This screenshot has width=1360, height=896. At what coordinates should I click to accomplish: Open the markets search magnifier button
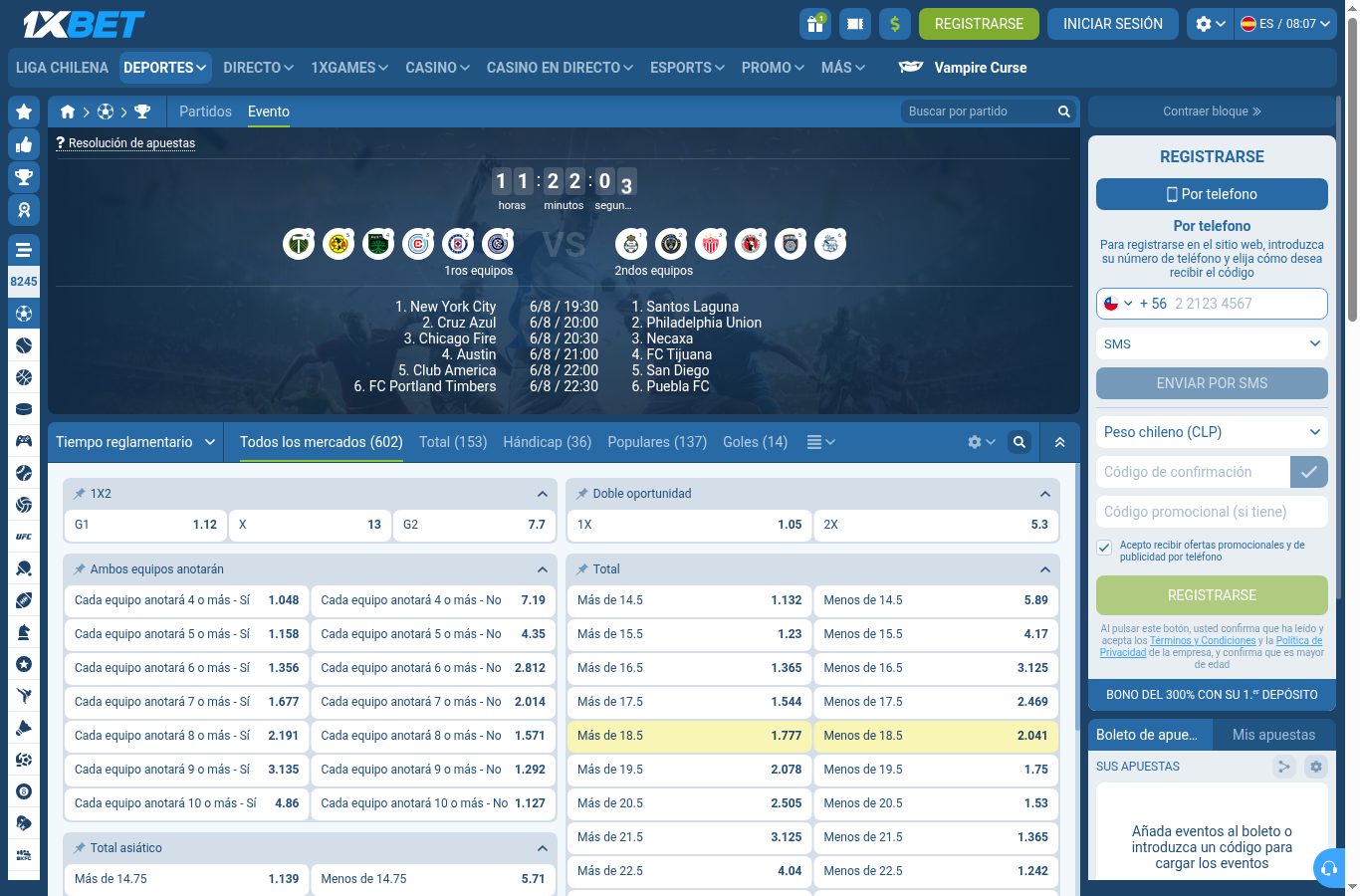(1020, 442)
